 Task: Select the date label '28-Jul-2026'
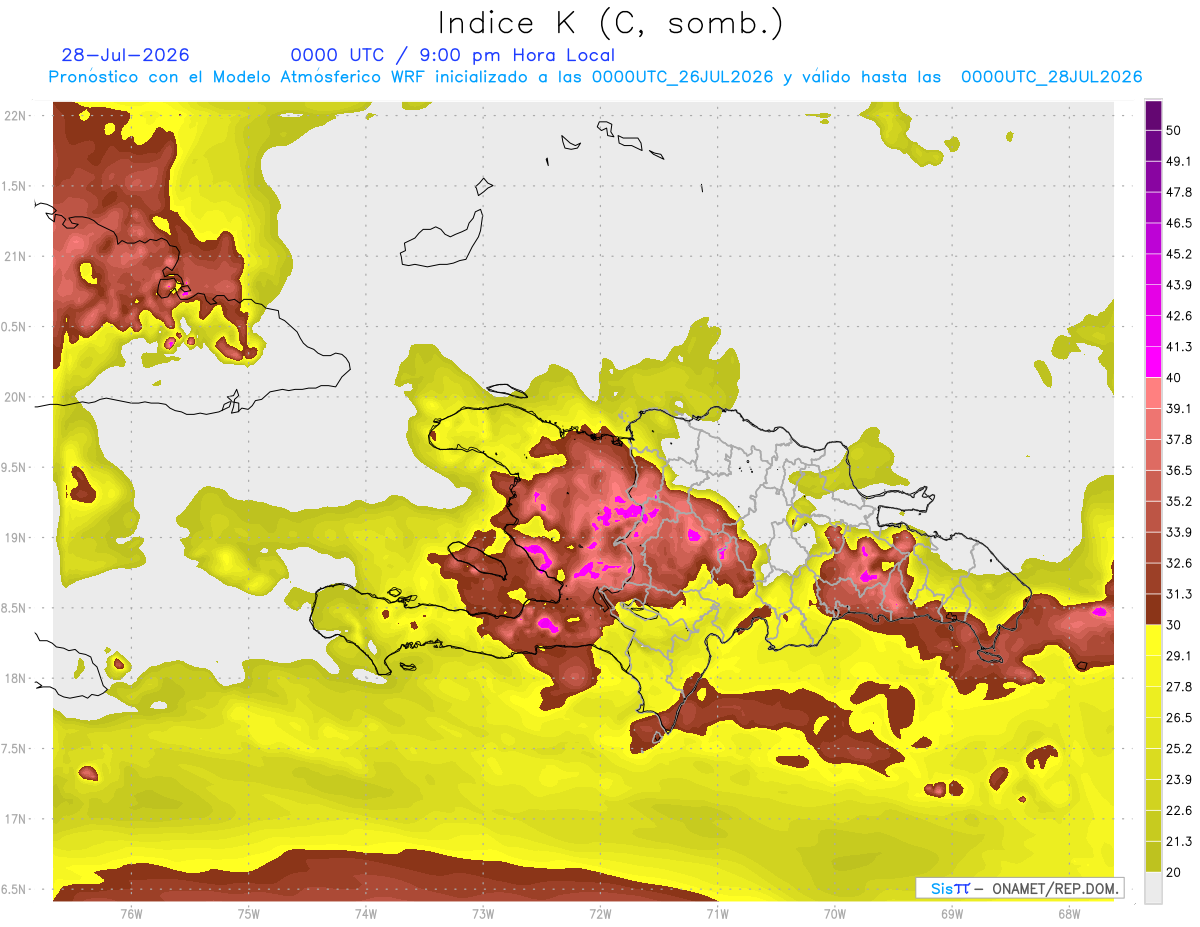point(125,55)
